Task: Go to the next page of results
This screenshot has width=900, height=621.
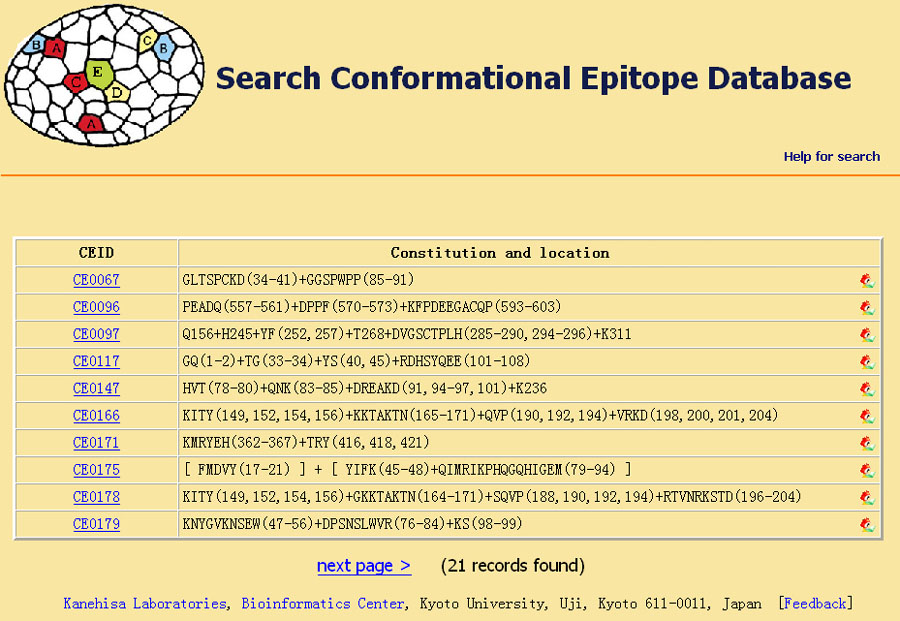Action: [x=364, y=566]
